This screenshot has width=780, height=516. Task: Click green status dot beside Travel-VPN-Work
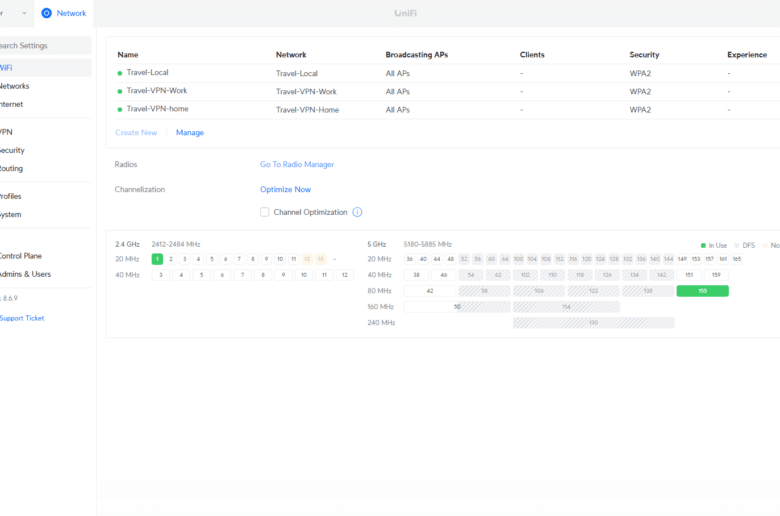pos(119,92)
